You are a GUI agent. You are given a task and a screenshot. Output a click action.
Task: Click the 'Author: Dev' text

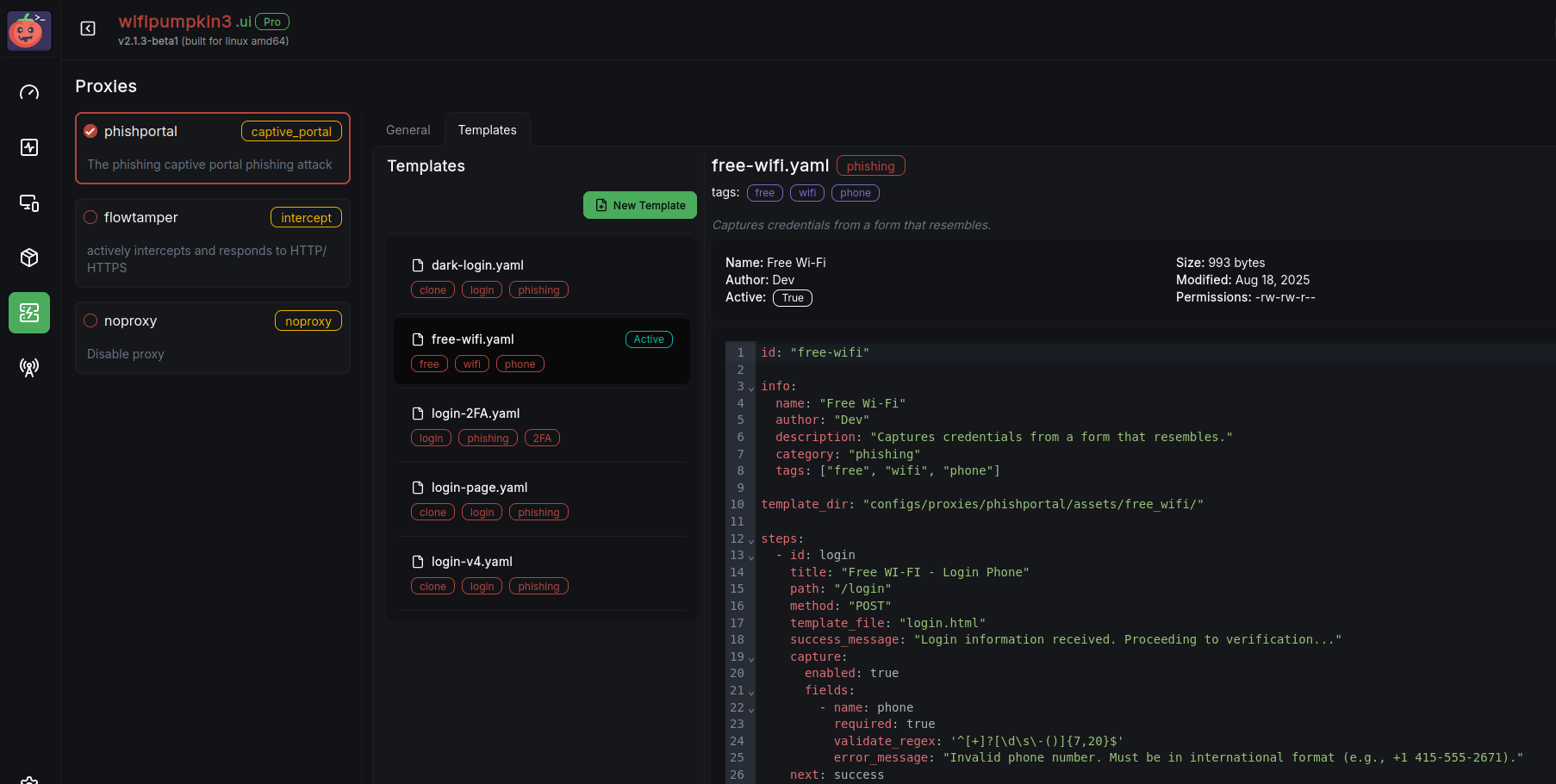coord(760,280)
